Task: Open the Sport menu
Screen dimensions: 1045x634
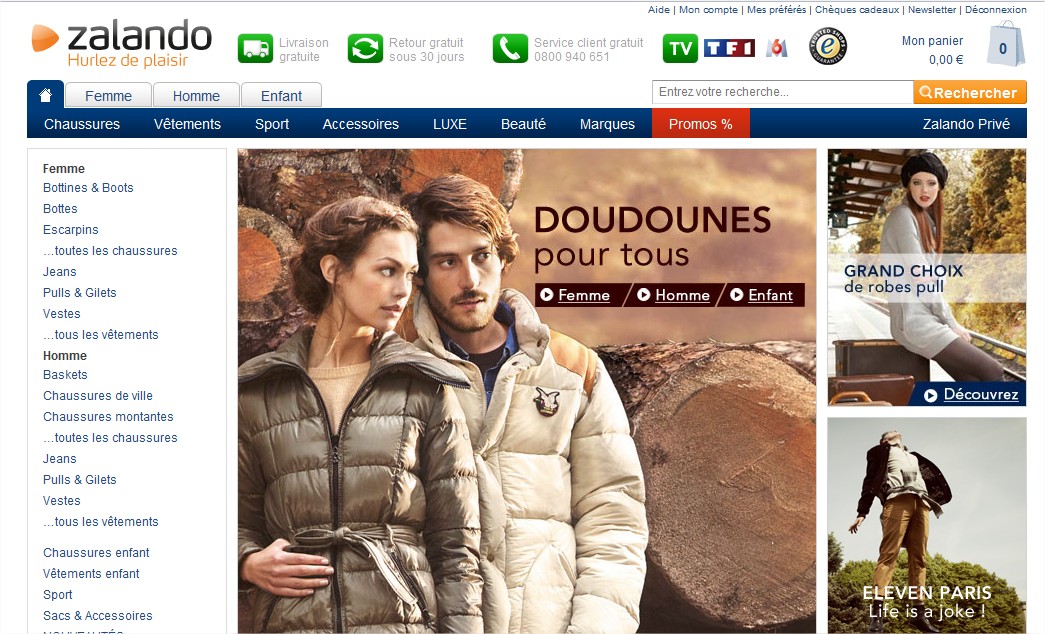Action: pyautogui.click(x=272, y=124)
